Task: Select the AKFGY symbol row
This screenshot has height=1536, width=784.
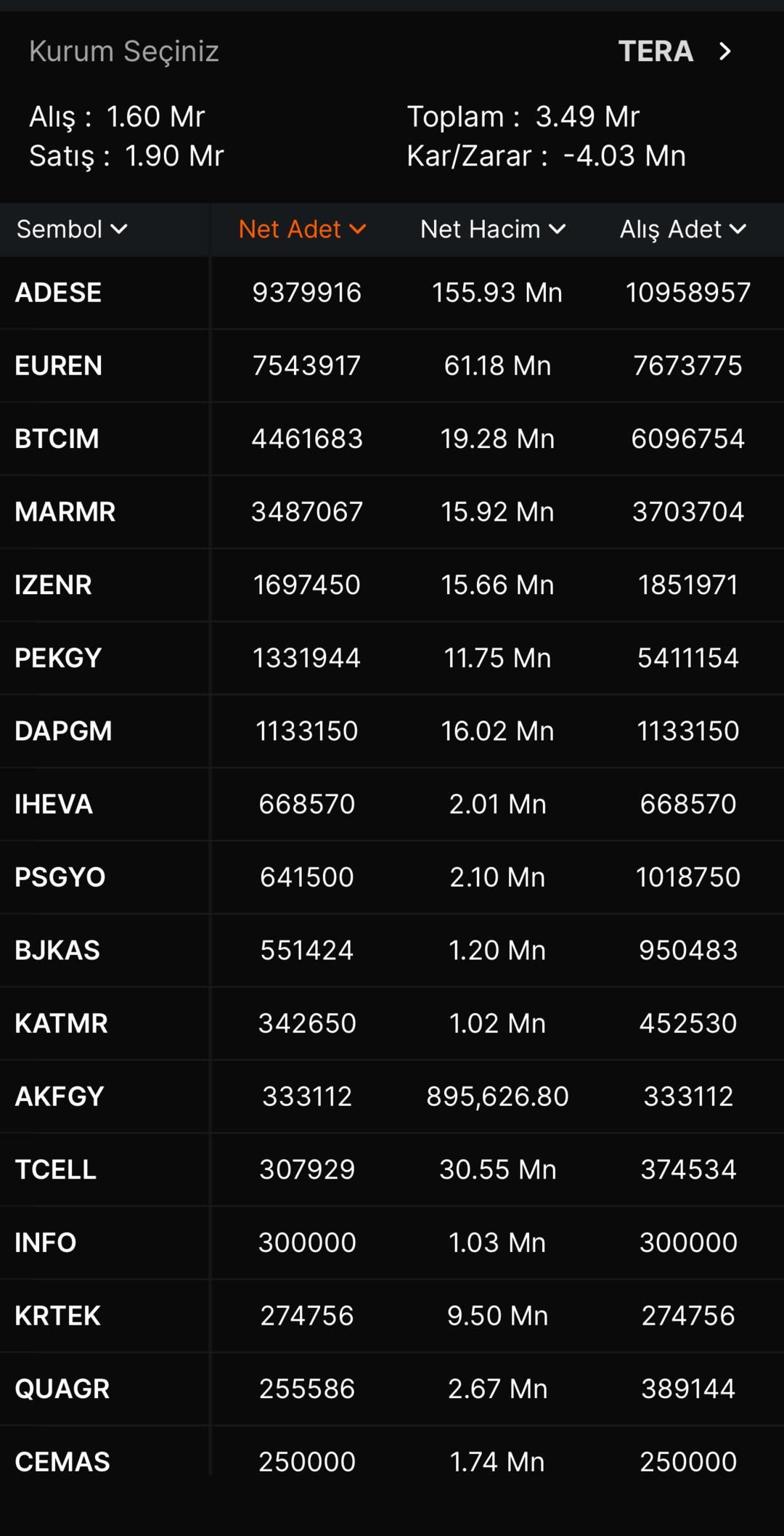Action: point(60,1097)
